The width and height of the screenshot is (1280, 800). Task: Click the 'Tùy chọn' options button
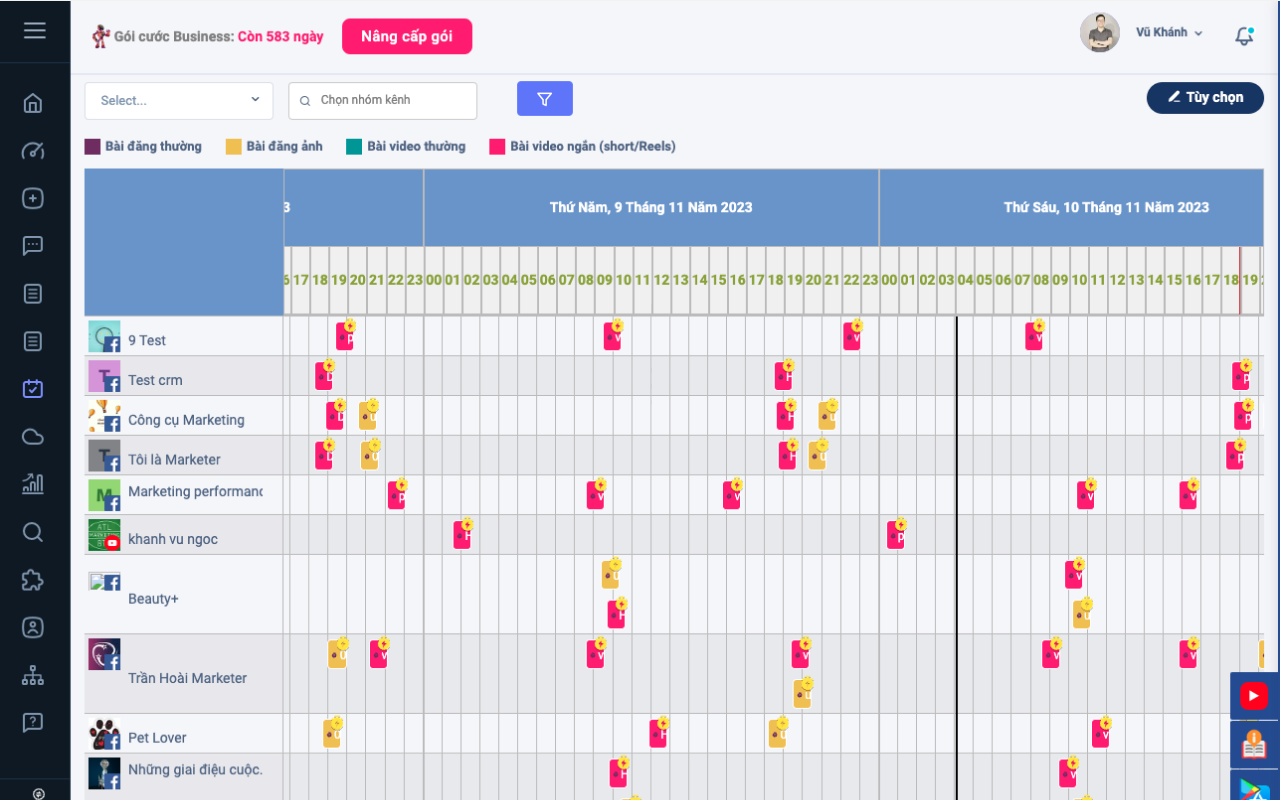(1205, 97)
